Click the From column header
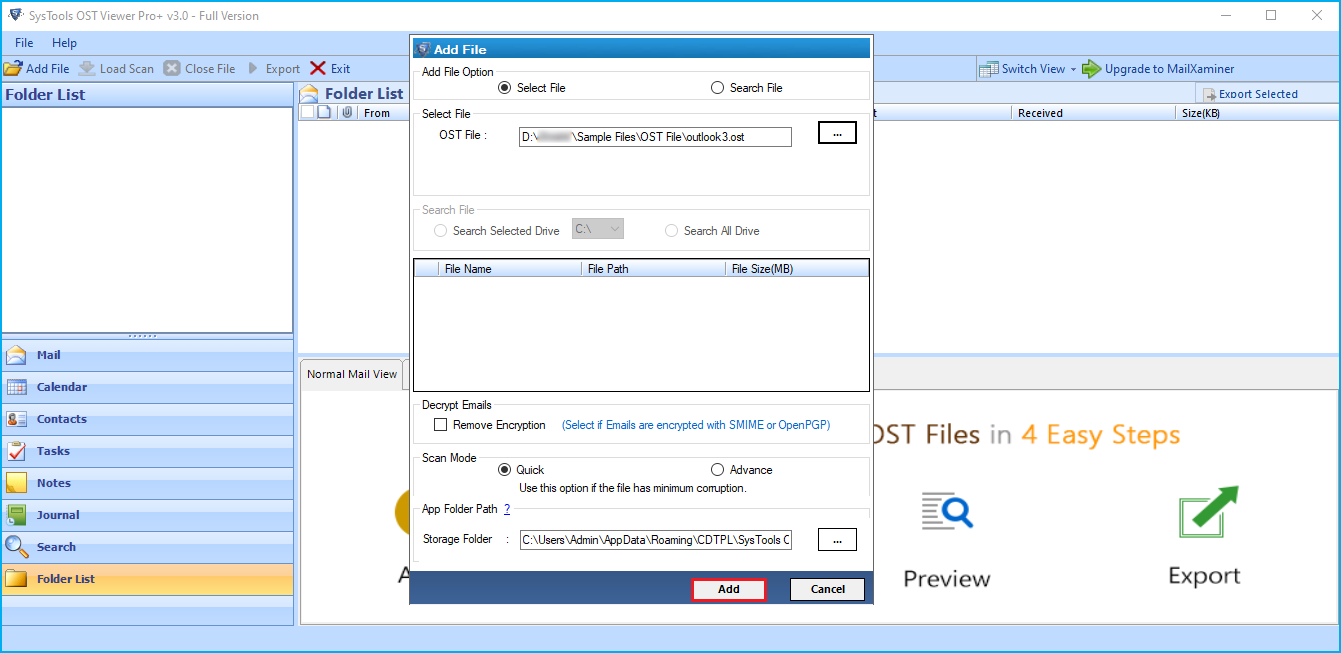 click(x=377, y=113)
